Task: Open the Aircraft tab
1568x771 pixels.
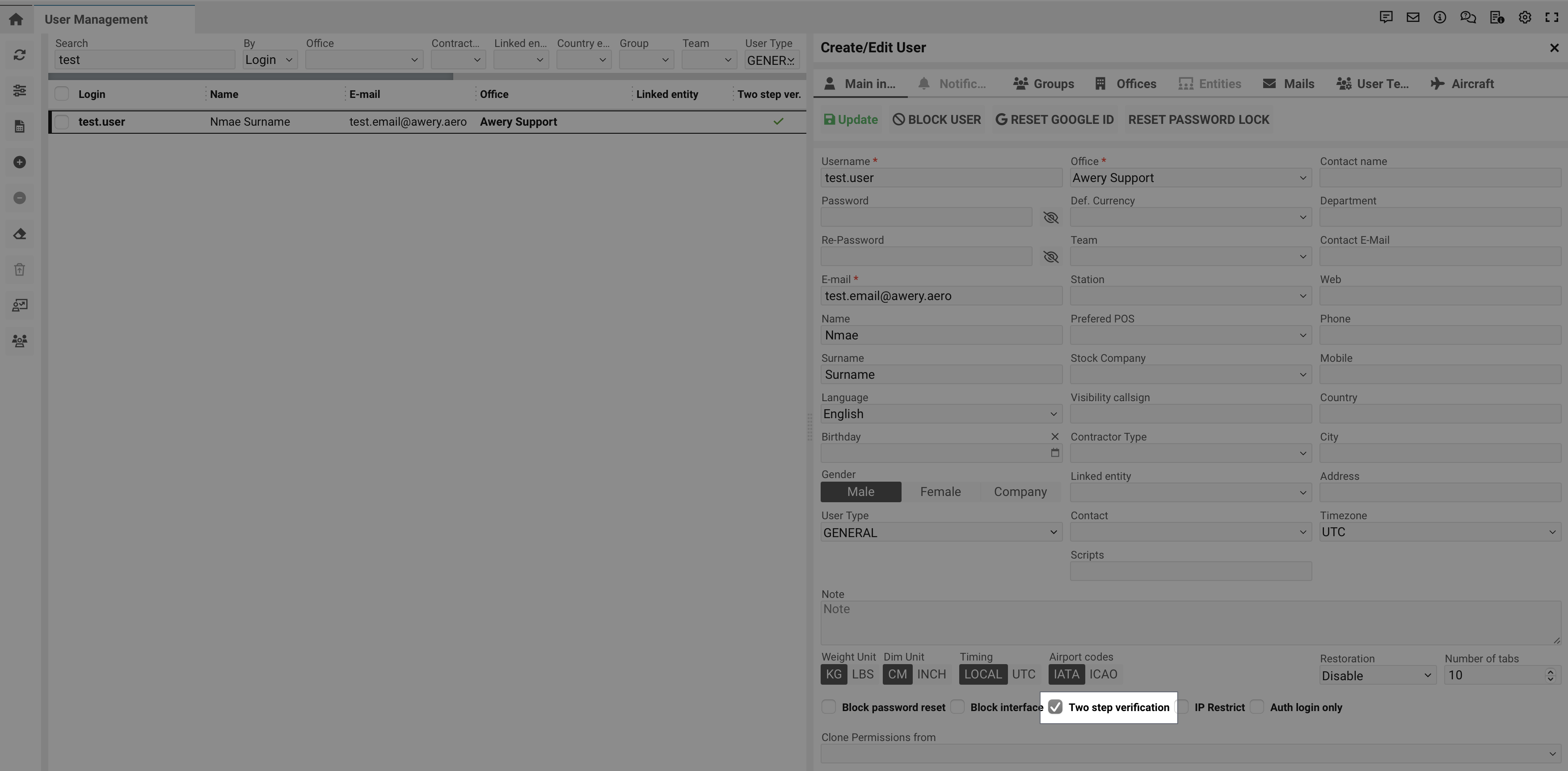Action: point(1462,84)
